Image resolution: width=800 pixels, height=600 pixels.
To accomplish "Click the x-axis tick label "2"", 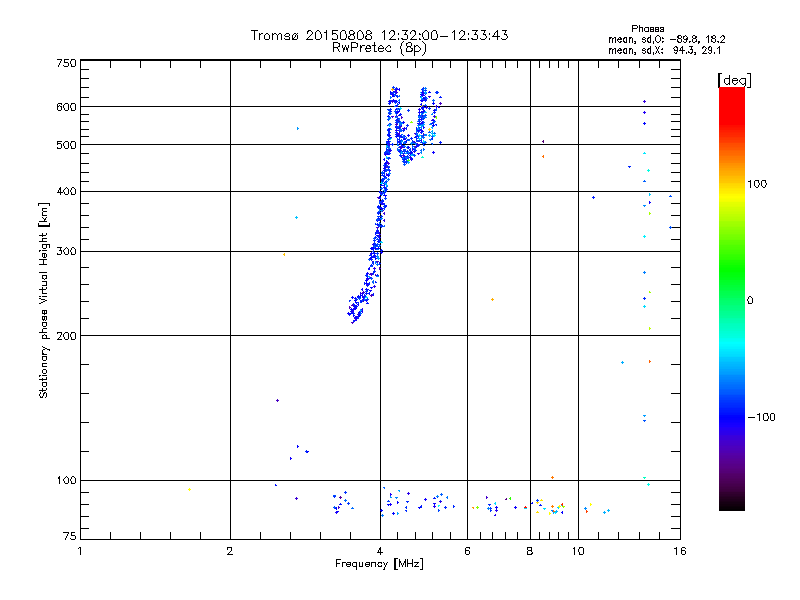I will click(x=230, y=551).
